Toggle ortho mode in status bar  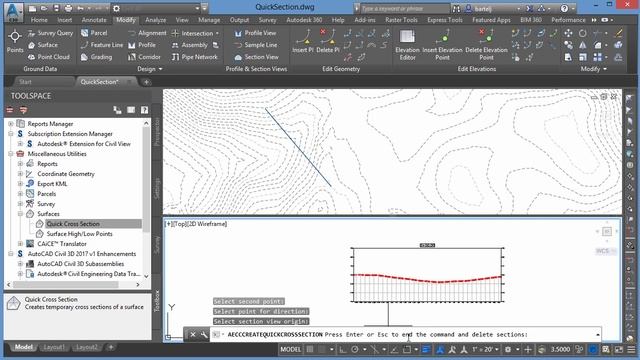[x=342, y=349]
